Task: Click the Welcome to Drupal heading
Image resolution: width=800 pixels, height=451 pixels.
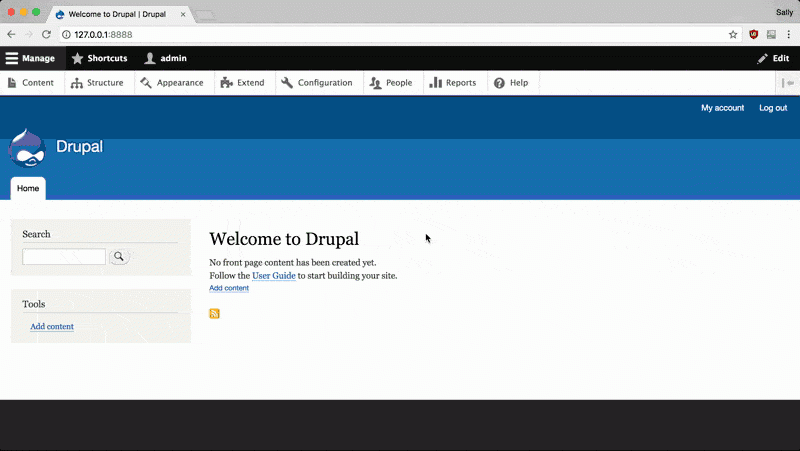Action: [284, 239]
